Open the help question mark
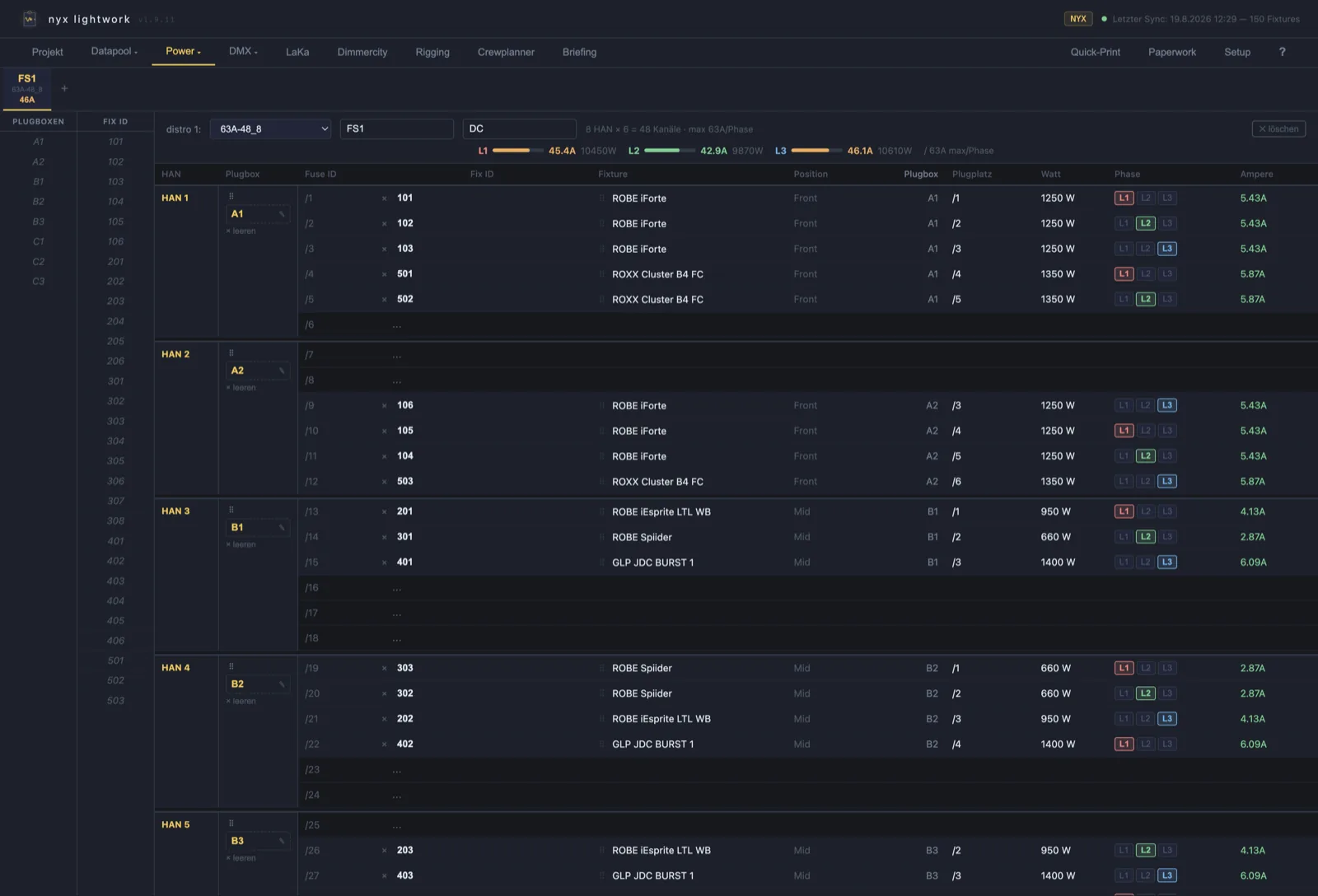This screenshot has width=1318, height=896. pyautogui.click(x=1282, y=52)
